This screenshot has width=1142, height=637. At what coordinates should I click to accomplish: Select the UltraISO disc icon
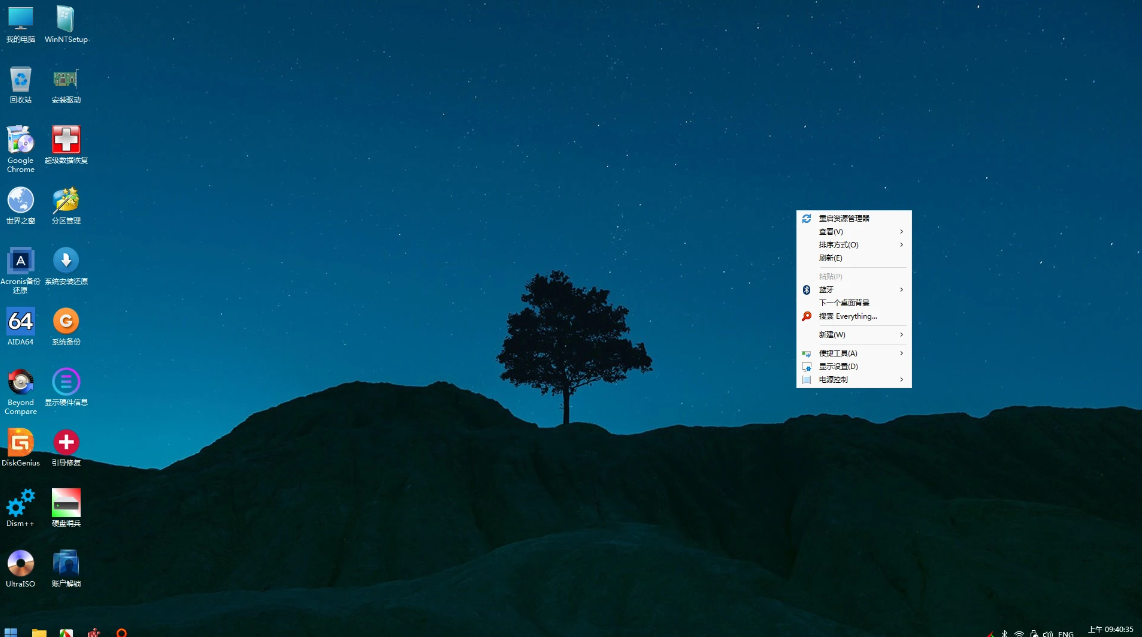coord(20,563)
